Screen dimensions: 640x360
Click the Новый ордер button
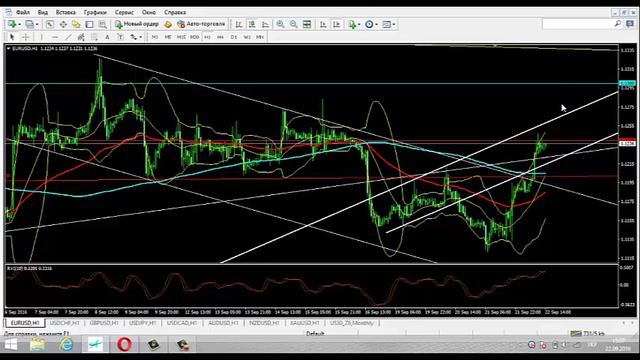[x=137, y=24]
